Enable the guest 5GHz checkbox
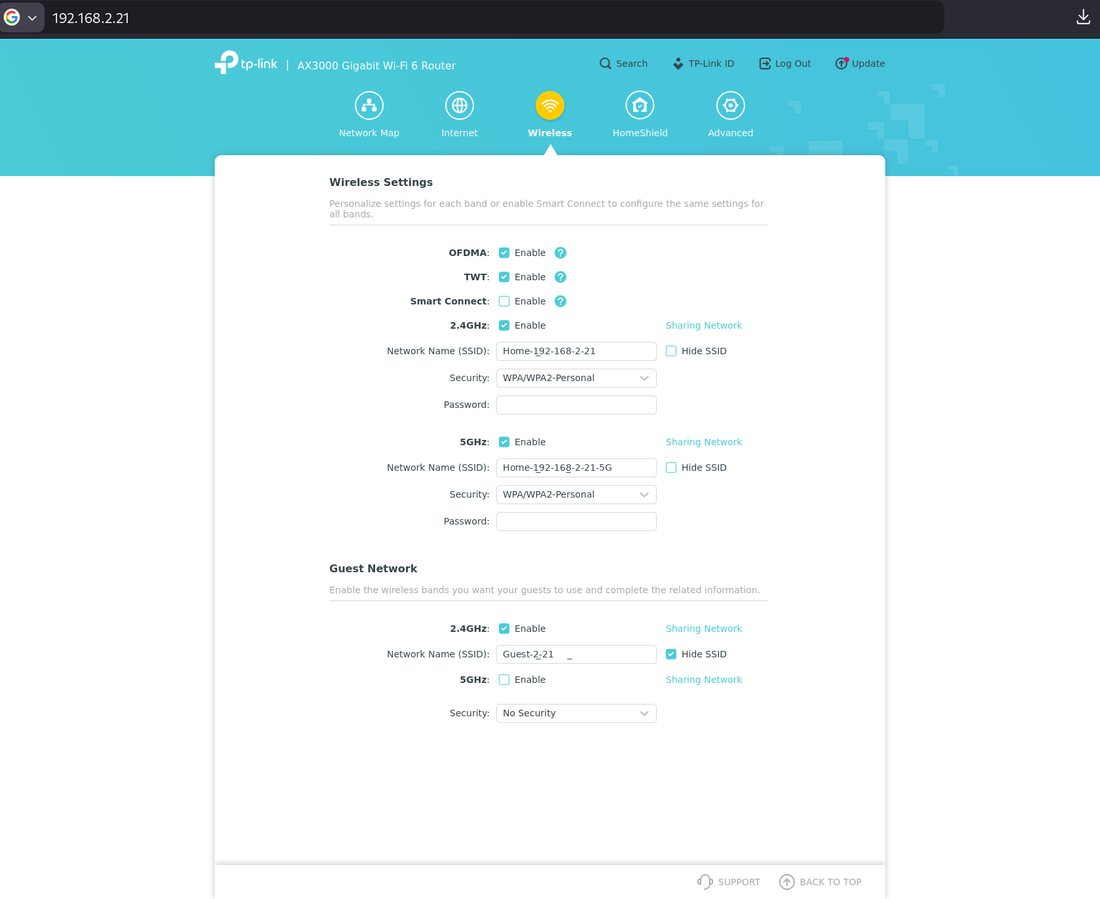 pos(504,679)
